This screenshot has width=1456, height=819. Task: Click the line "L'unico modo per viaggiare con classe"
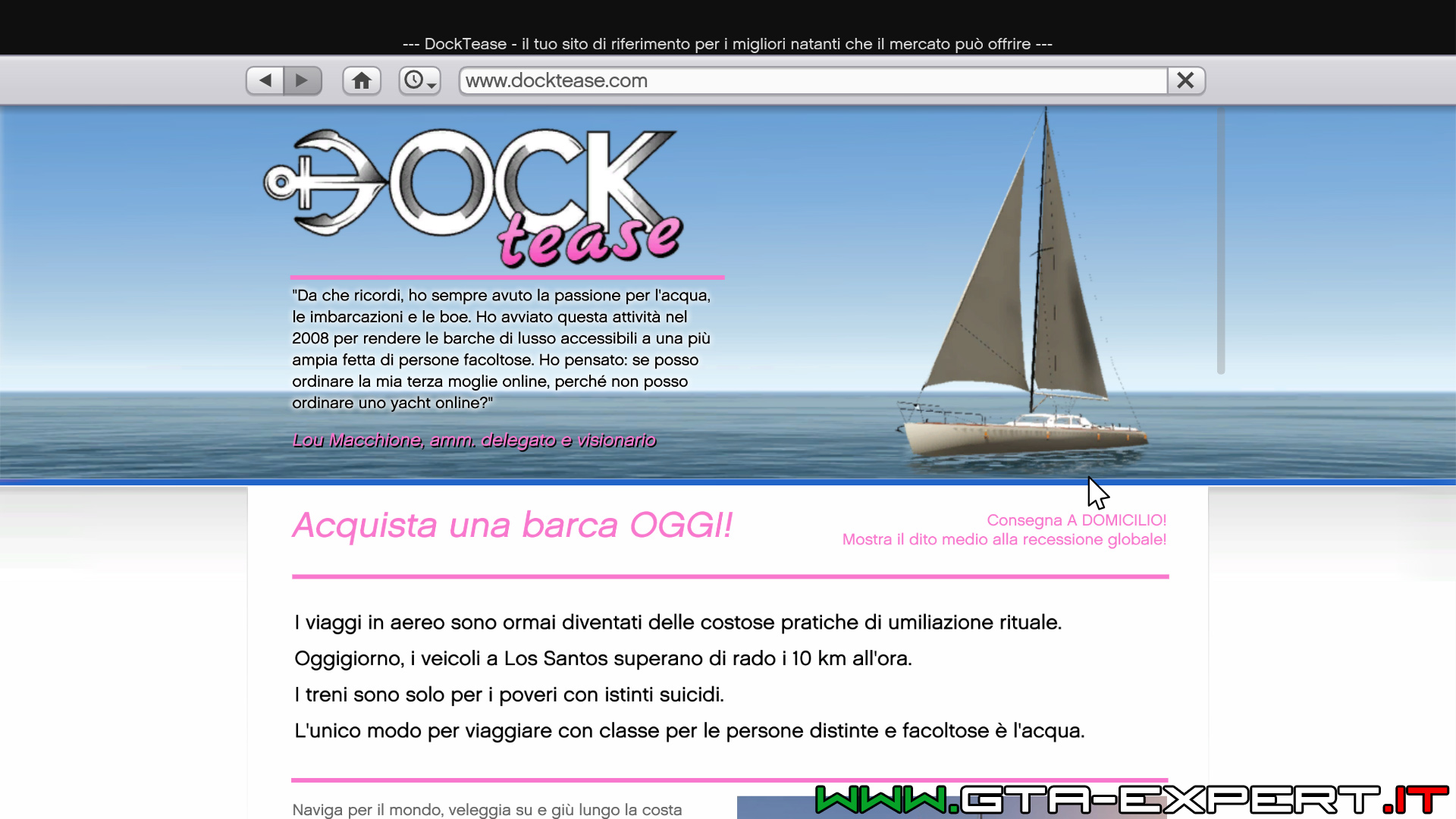(689, 731)
